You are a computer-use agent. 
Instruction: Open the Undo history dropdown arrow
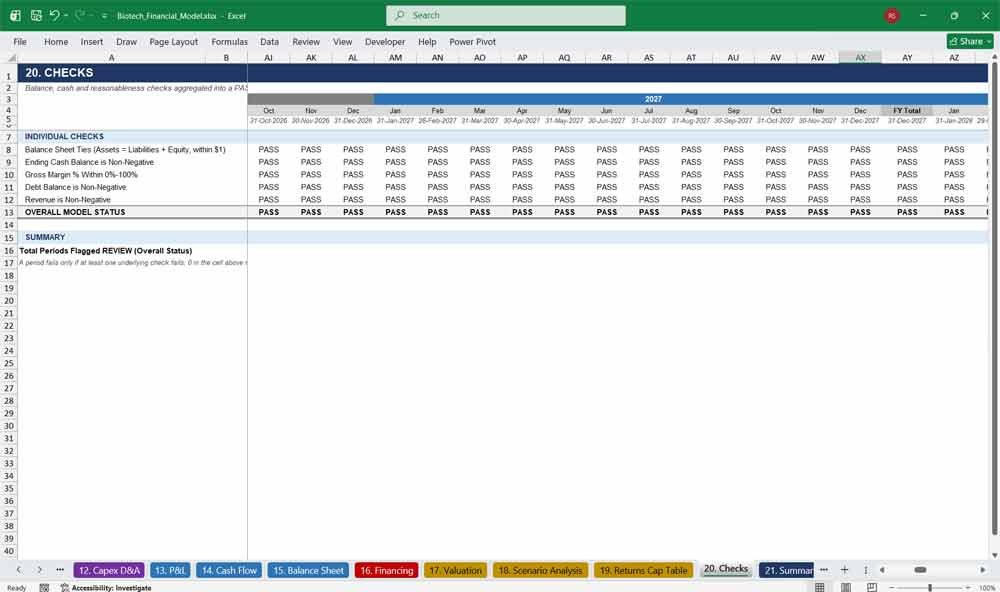coord(66,15)
